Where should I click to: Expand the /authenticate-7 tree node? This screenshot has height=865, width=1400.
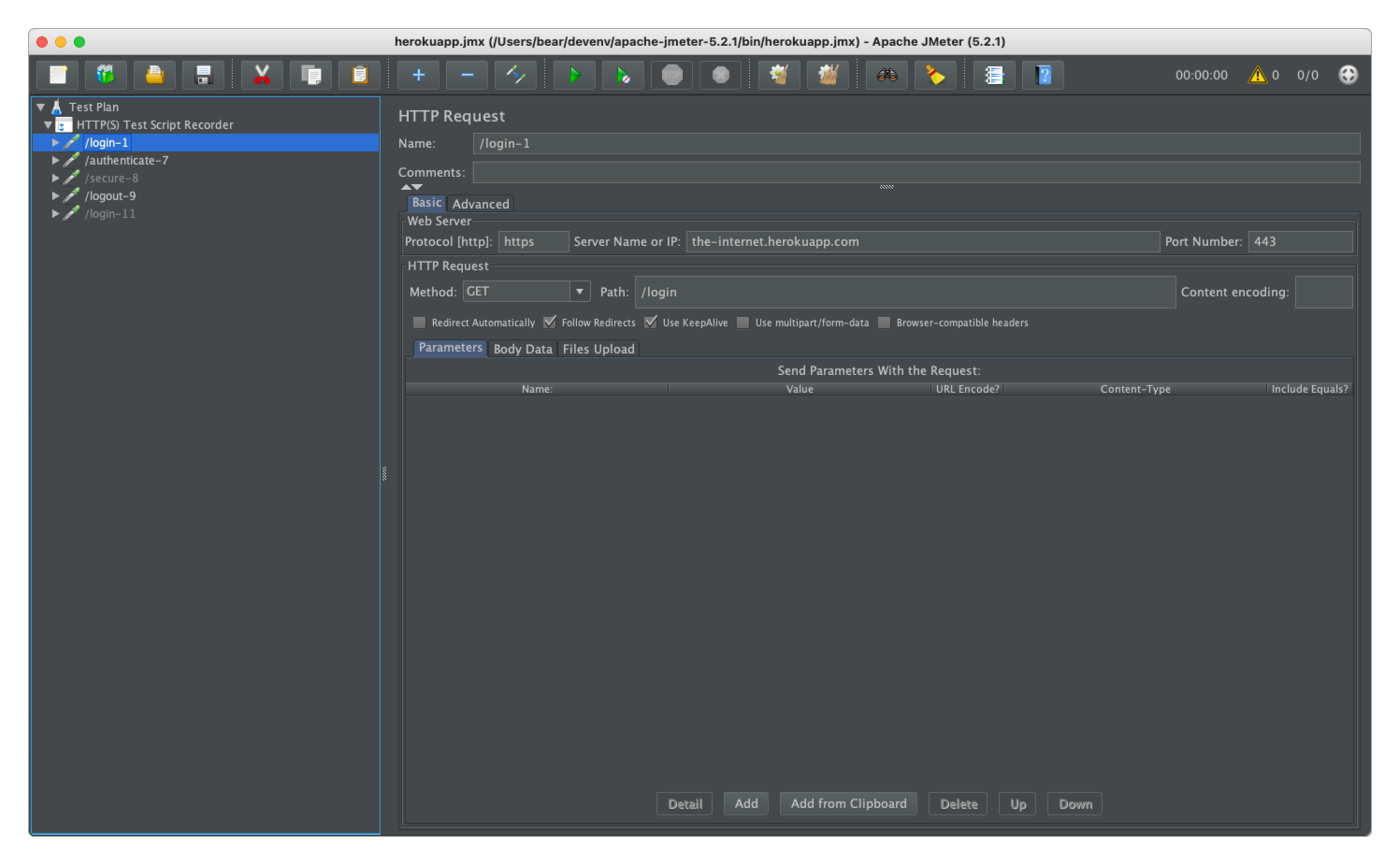(x=55, y=160)
